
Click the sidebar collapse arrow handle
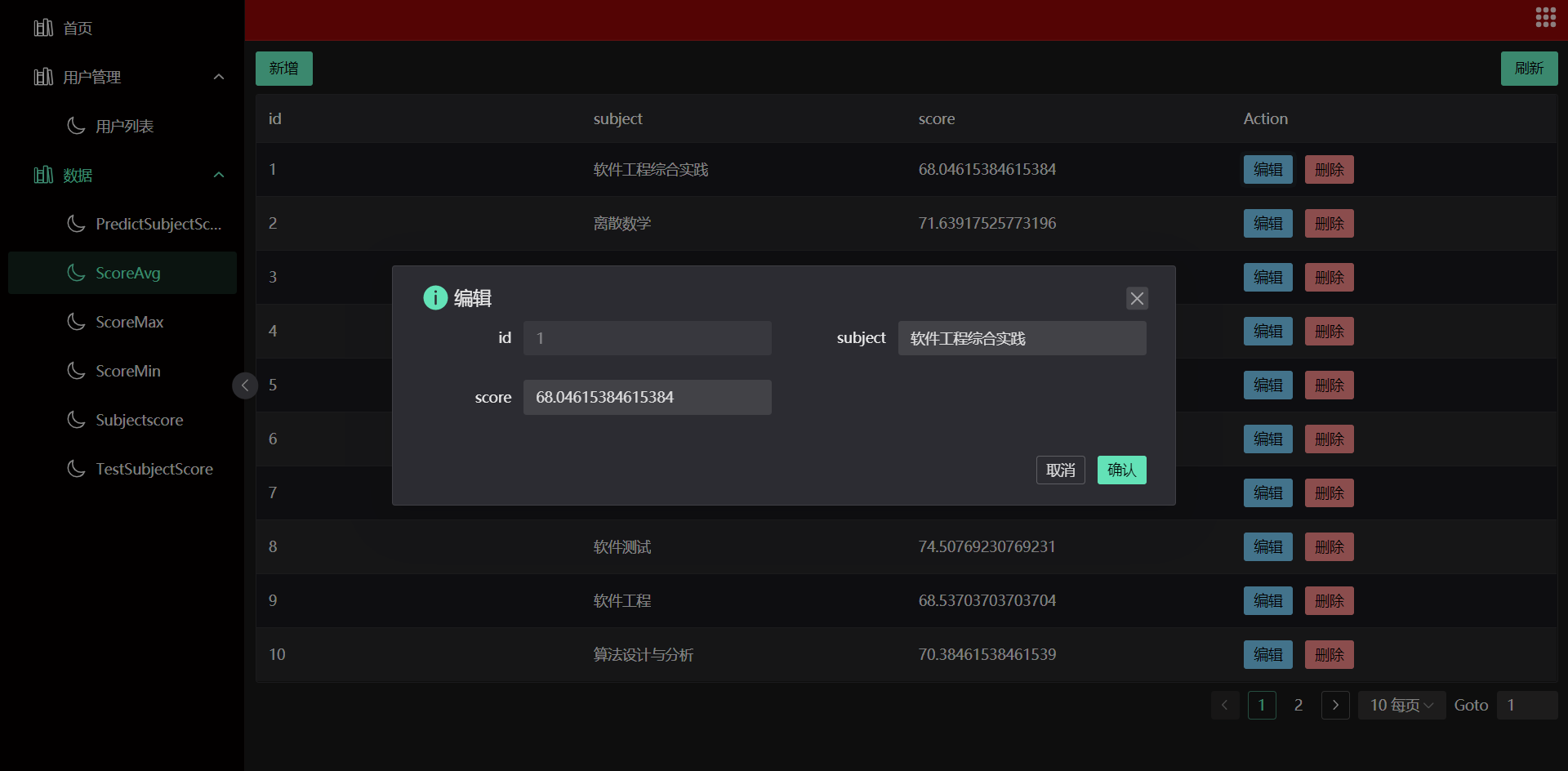click(x=245, y=385)
